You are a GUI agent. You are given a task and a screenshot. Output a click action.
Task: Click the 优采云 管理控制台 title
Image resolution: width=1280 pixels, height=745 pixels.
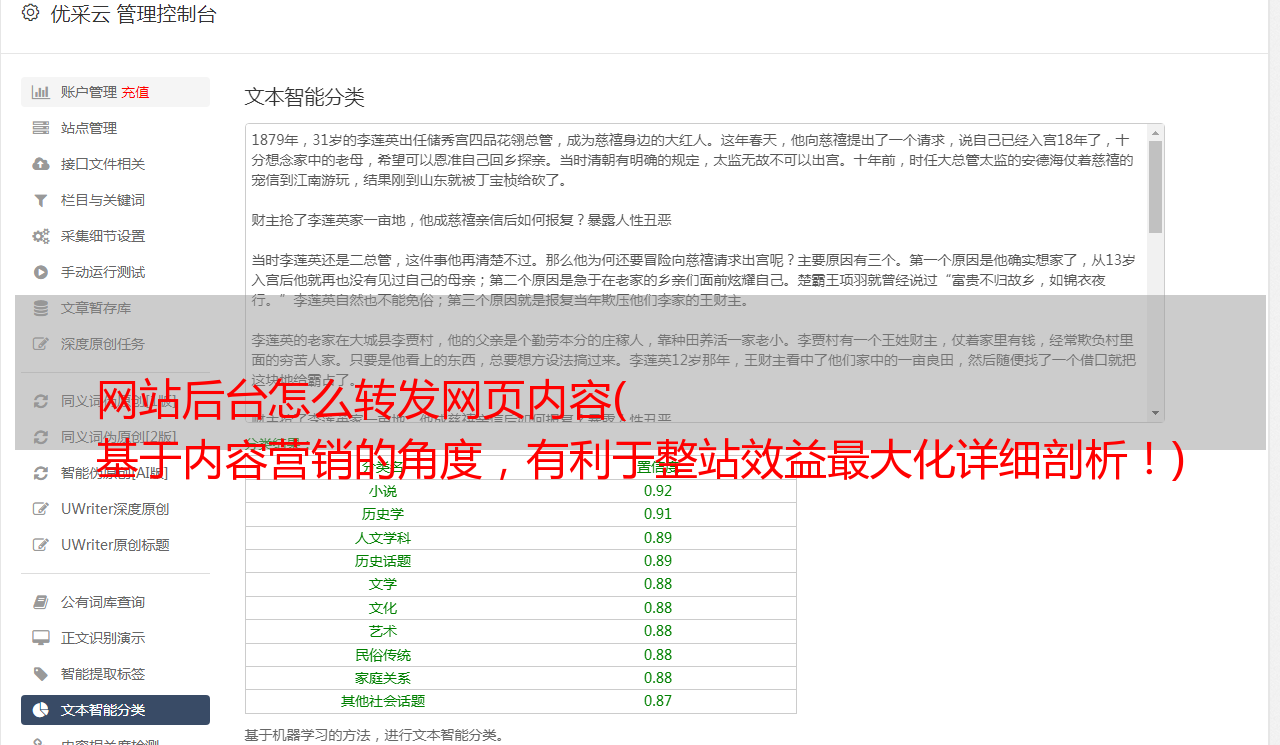(133, 14)
